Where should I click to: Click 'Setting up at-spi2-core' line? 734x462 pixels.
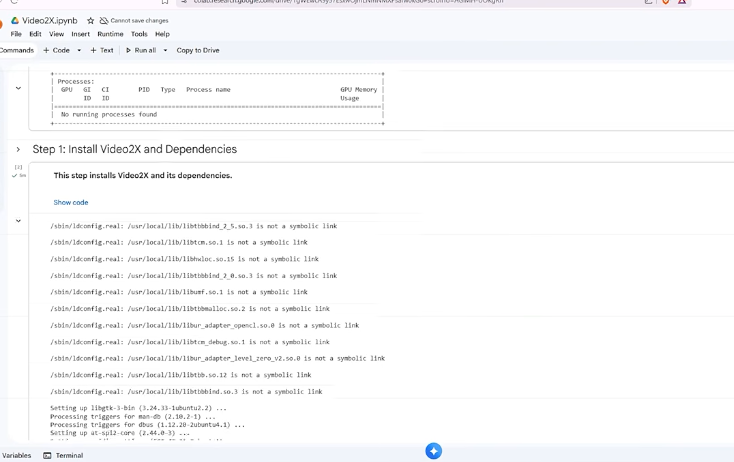click(x=120, y=433)
